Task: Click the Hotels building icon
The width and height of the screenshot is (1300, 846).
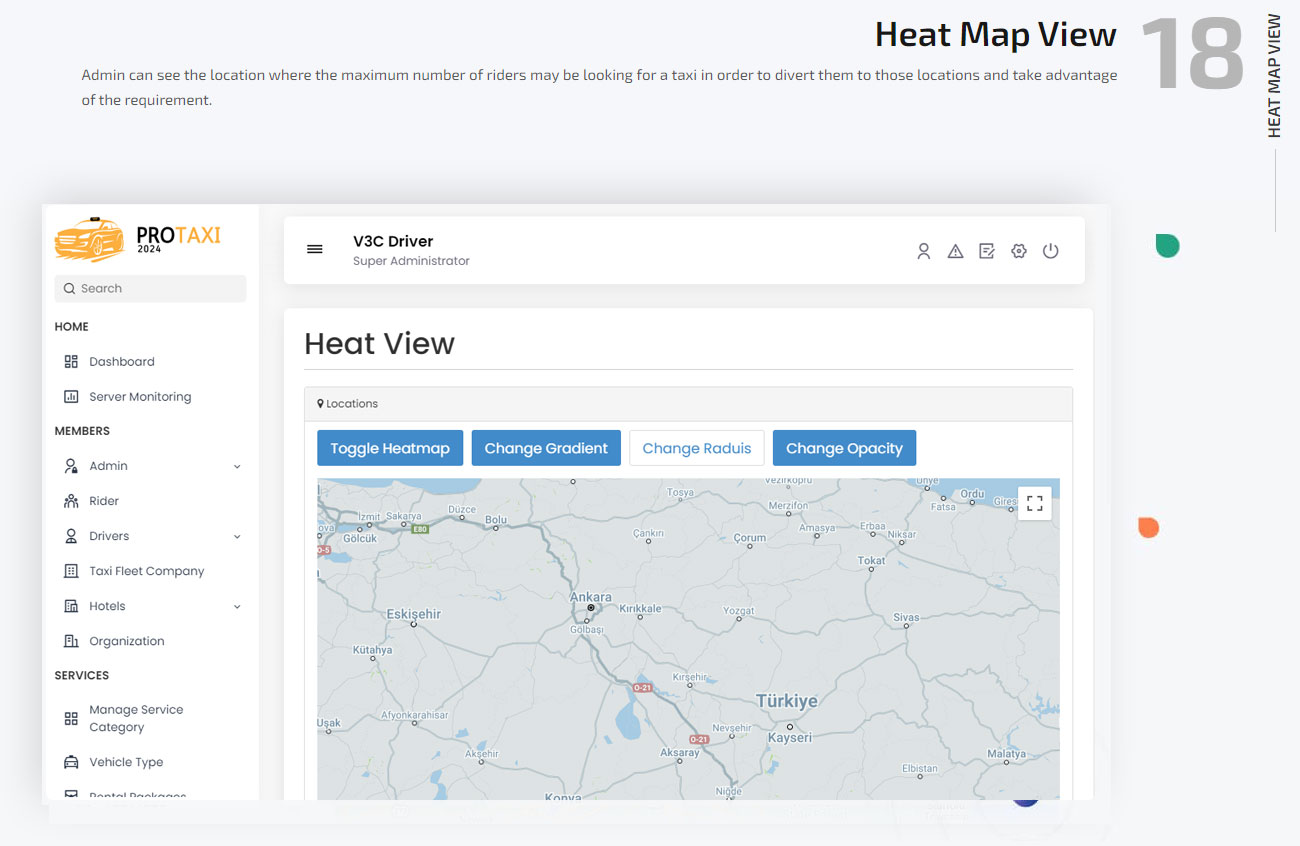Action: (71, 606)
